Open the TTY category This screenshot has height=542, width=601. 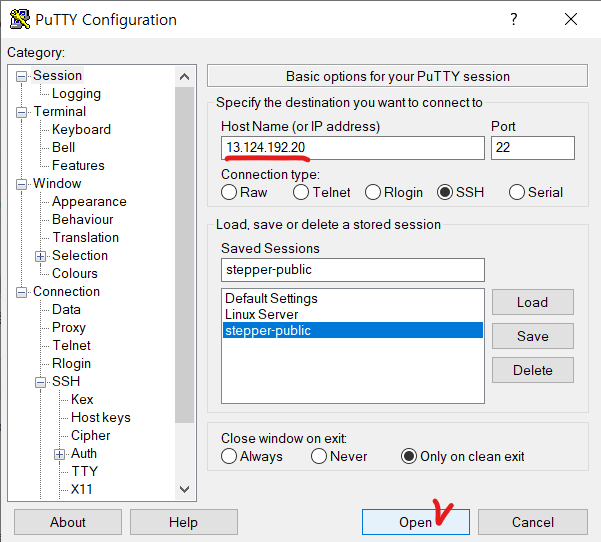(x=85, y=472)
